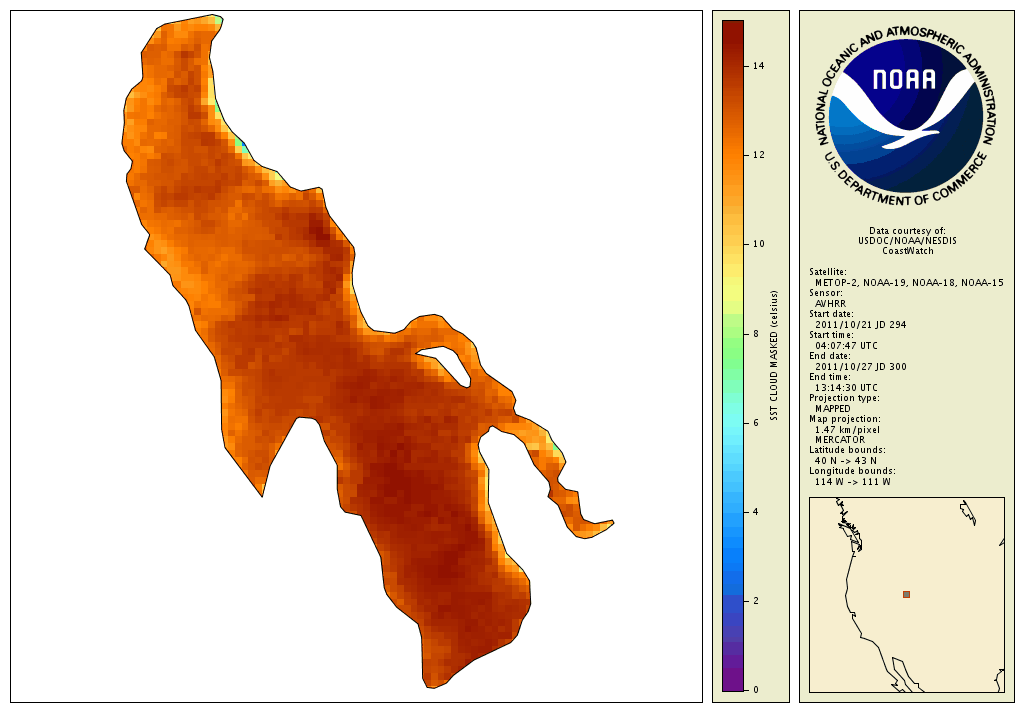Click the color bar label 6

pyautogui.click(x=756, y=423)
